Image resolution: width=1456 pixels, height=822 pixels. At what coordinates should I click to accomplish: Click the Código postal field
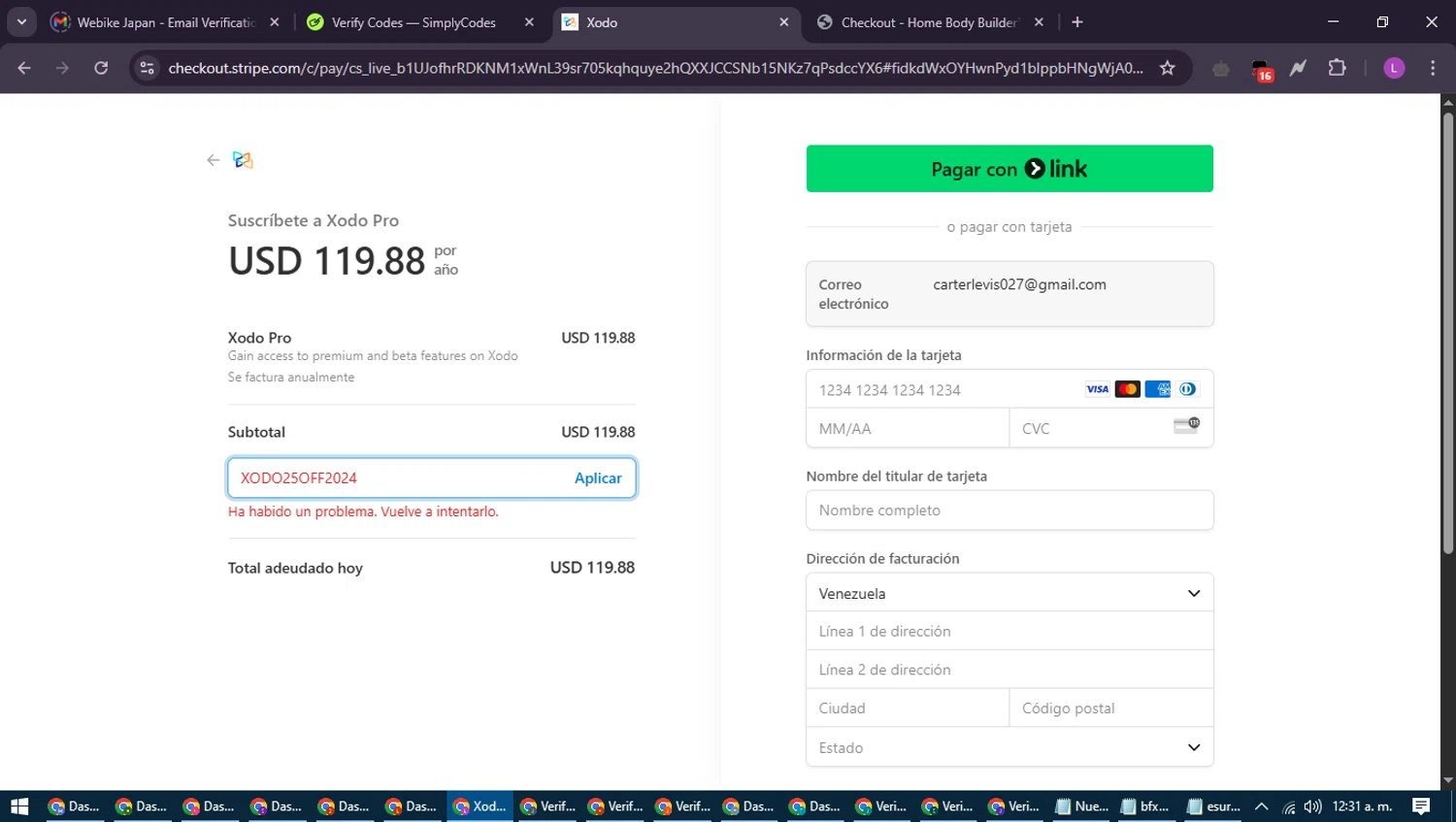[1111, 708]
